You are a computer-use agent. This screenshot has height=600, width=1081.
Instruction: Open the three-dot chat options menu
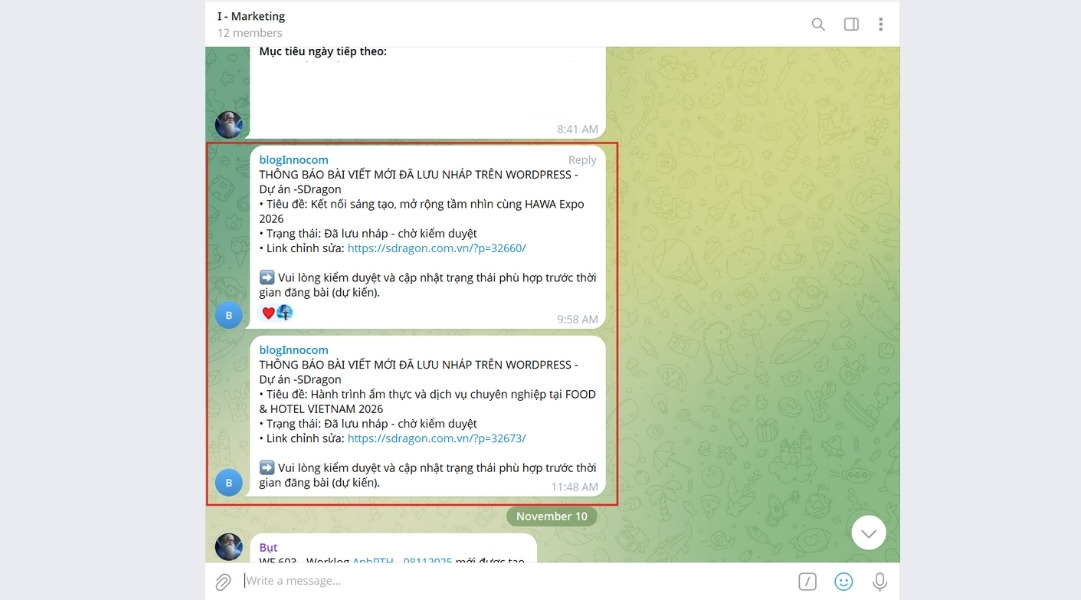[881, 23]
